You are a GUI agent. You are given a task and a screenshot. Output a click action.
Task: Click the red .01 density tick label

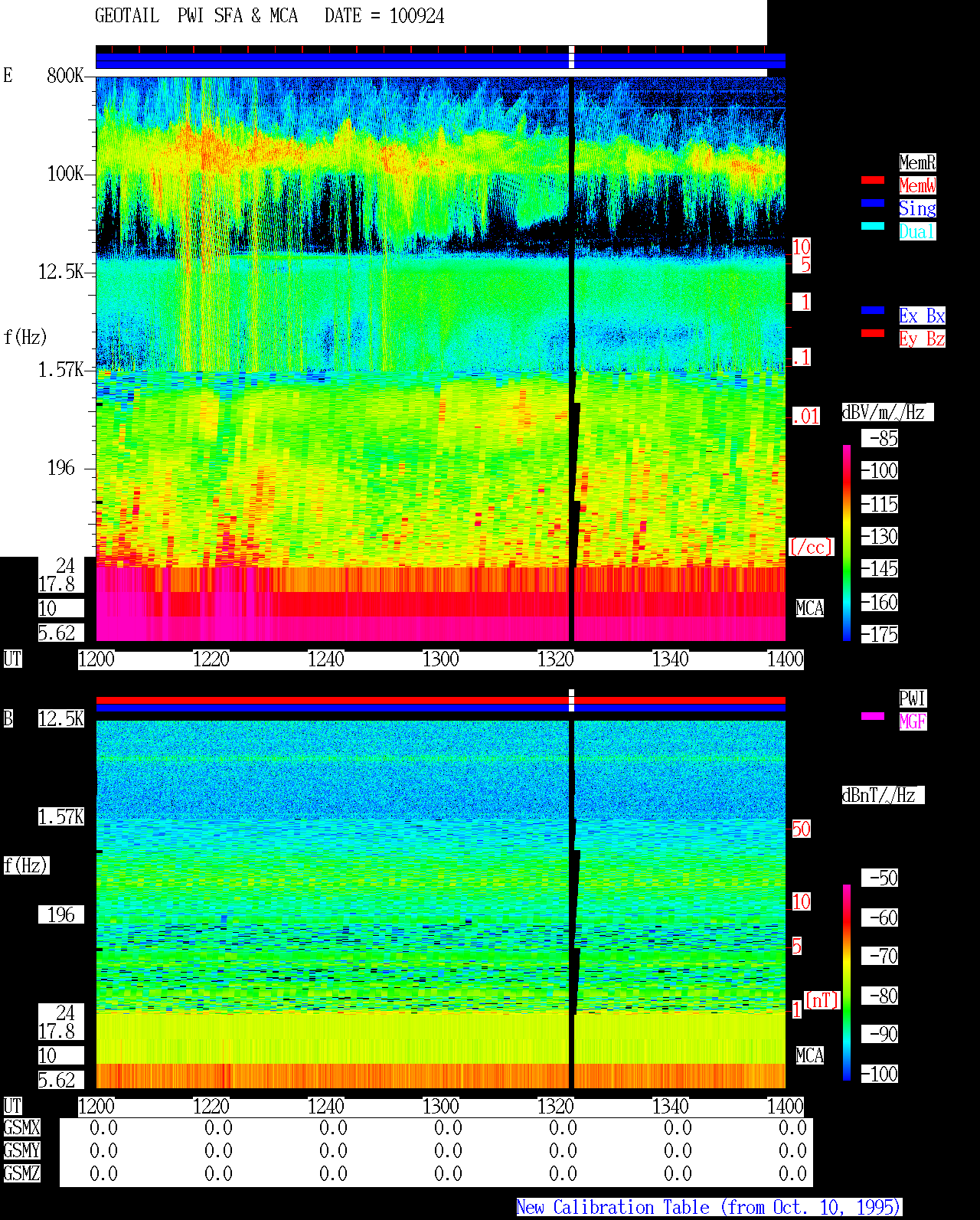click(806, 417)
